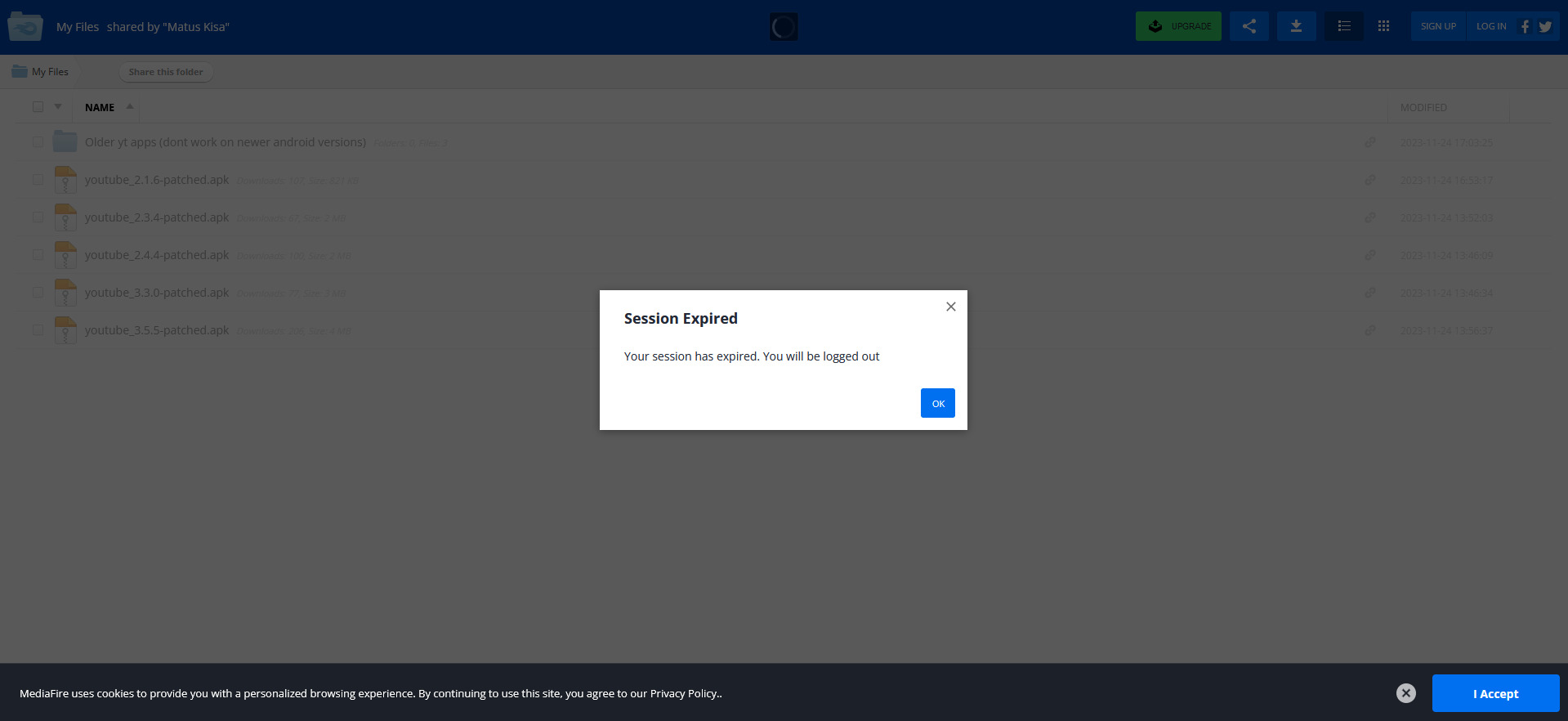Image resolution: width=1568 pixels, height=721 pixels.
Task: Click the youtube_3.3.0-patched.apk file icon
Action: pos(65,292)
